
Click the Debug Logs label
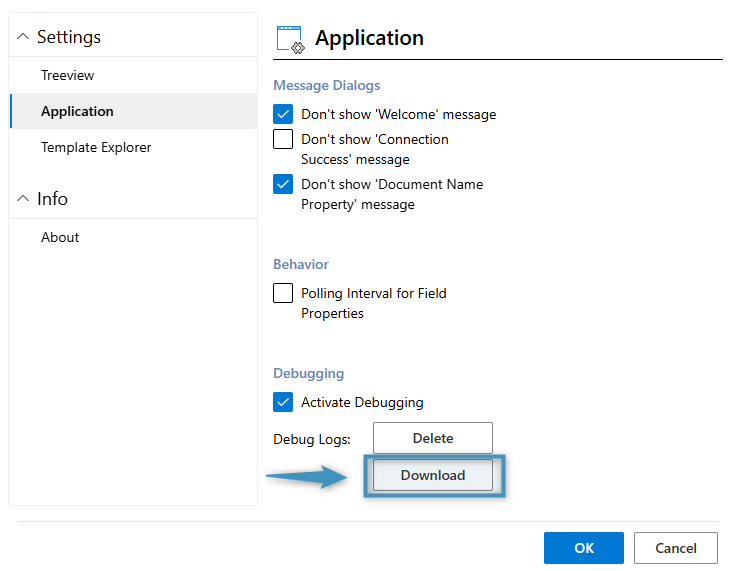[312, 439]
